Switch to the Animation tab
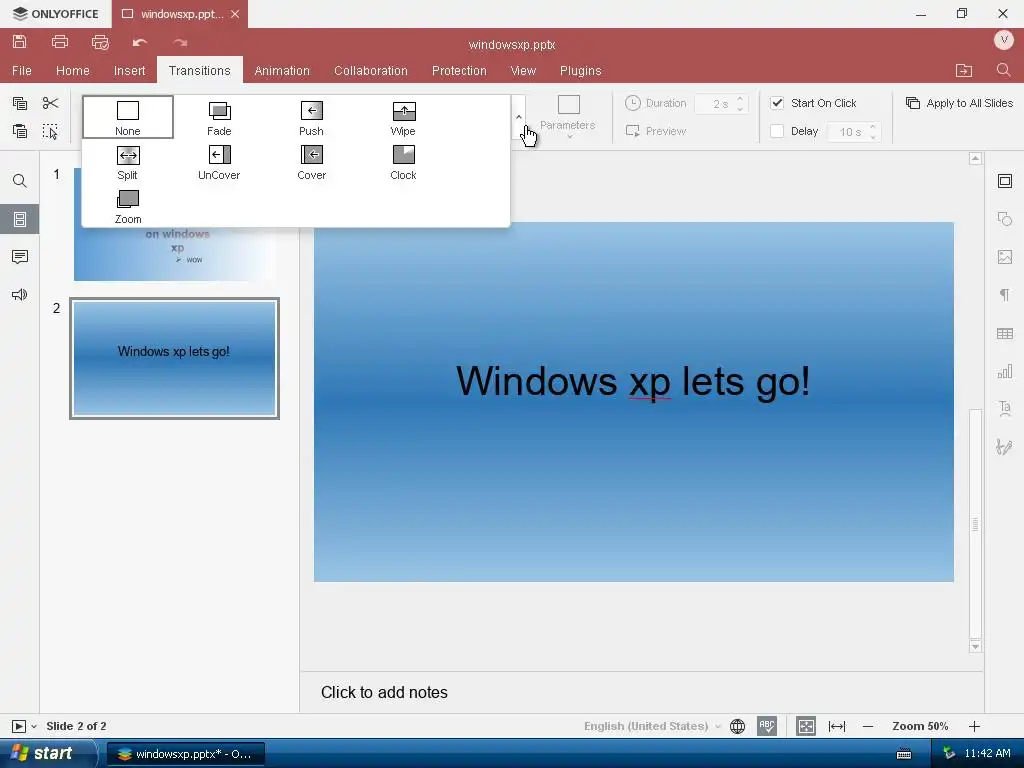This screenshot has width=1024, height=768. pyautogui.click(x=282, y=71)
